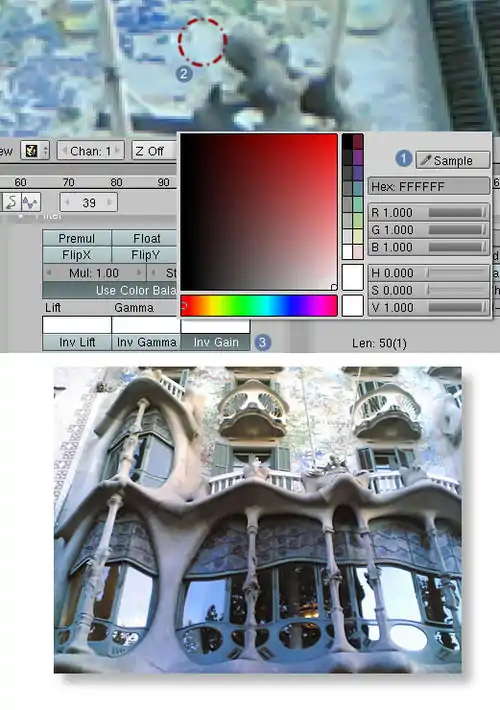Decrease frame 39 with left arrow

pos(67,202)
